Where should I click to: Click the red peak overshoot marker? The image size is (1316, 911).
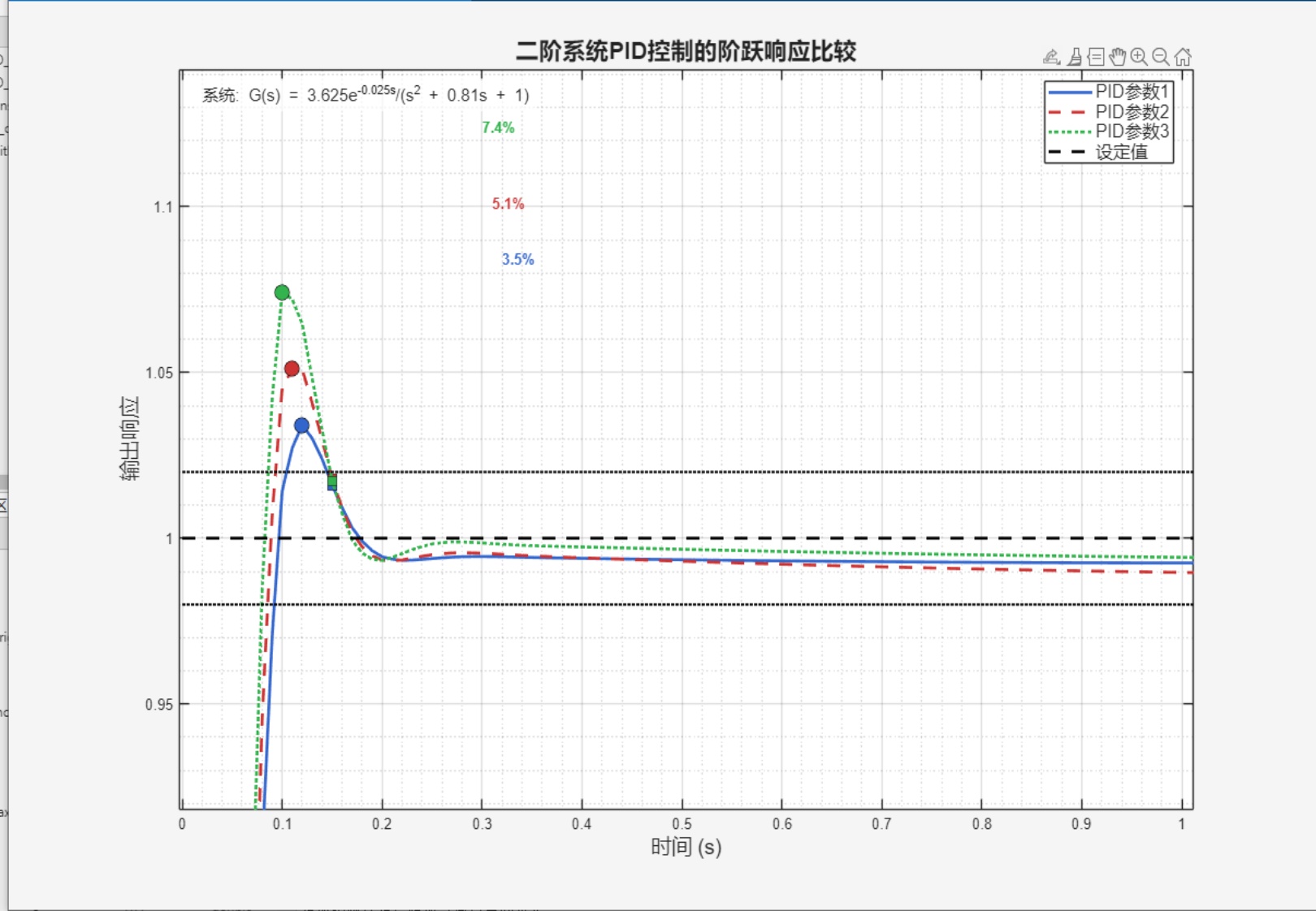tap(292, 369)
